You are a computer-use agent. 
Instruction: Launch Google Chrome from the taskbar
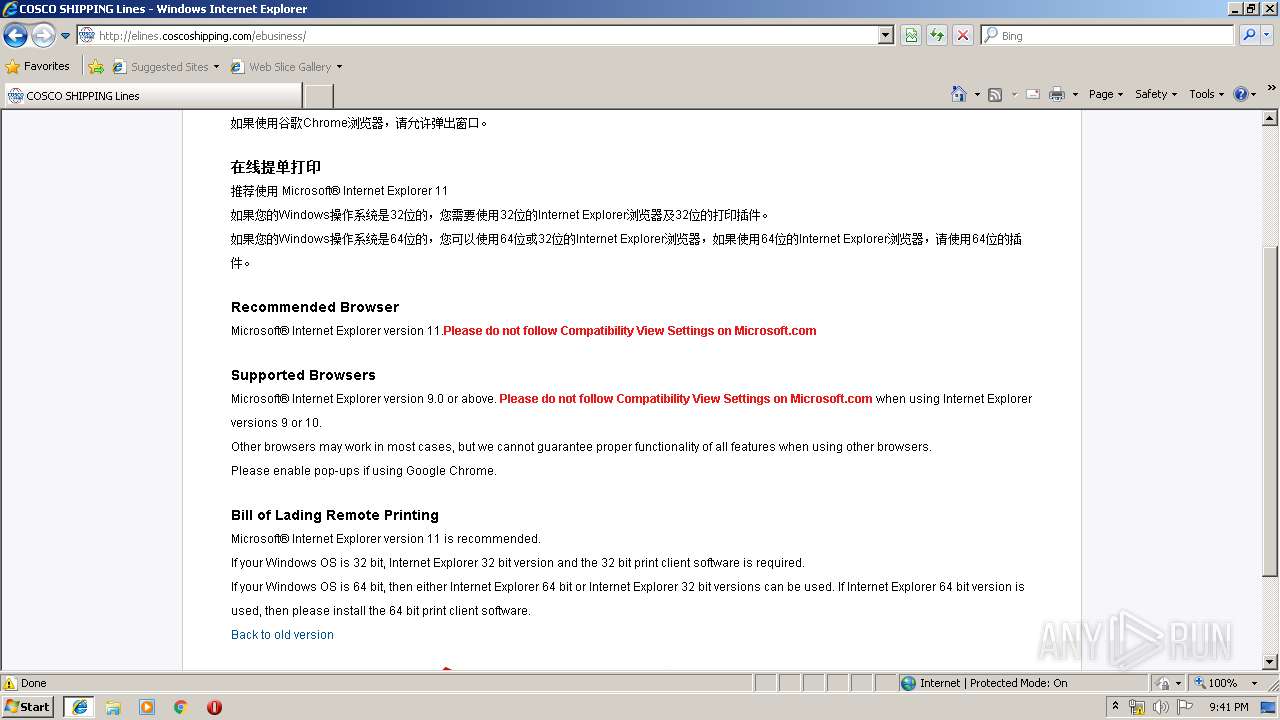(181, 707)
